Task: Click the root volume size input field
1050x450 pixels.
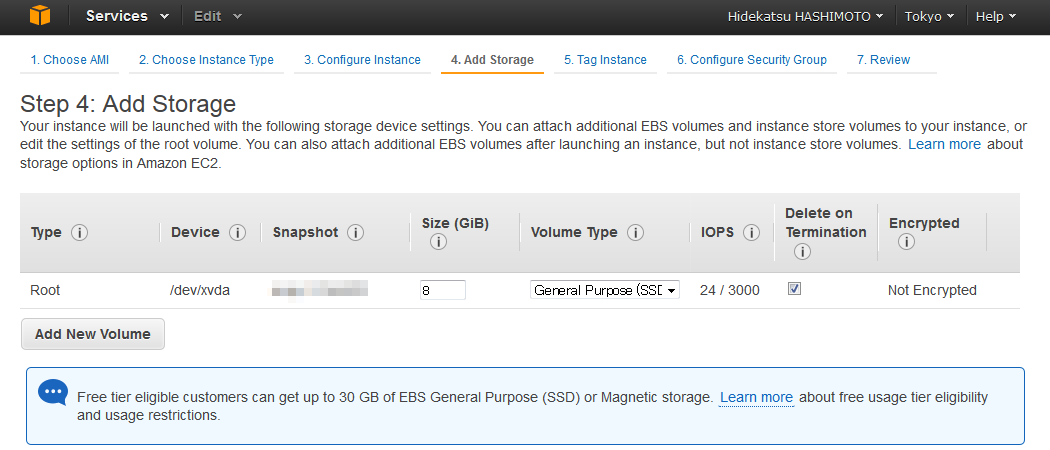Action: click(443, 290)
